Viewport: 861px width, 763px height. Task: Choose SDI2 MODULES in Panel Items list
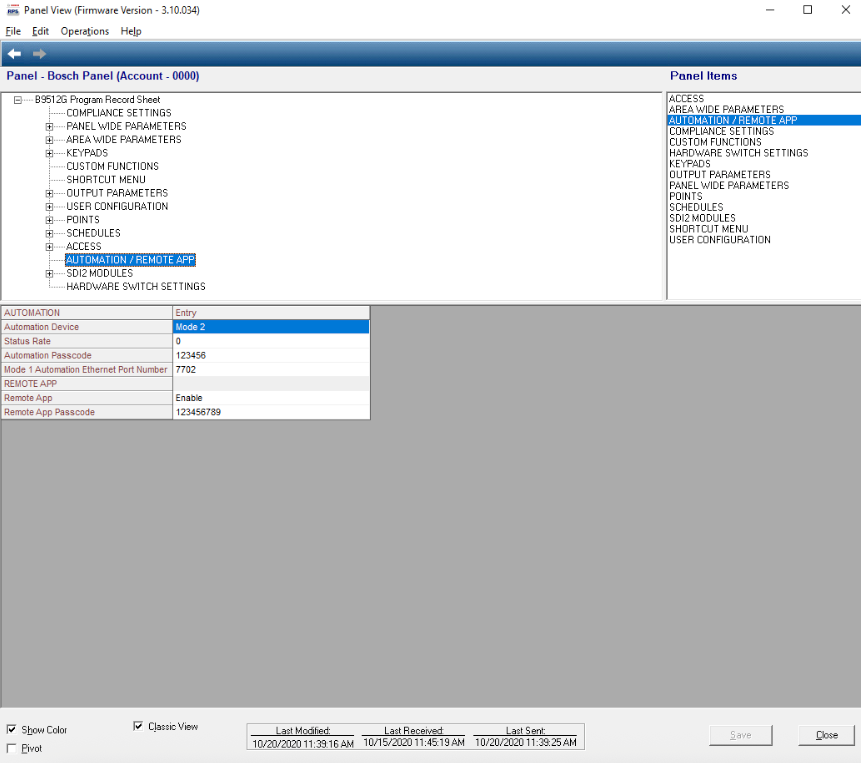[x=702, y=218]
